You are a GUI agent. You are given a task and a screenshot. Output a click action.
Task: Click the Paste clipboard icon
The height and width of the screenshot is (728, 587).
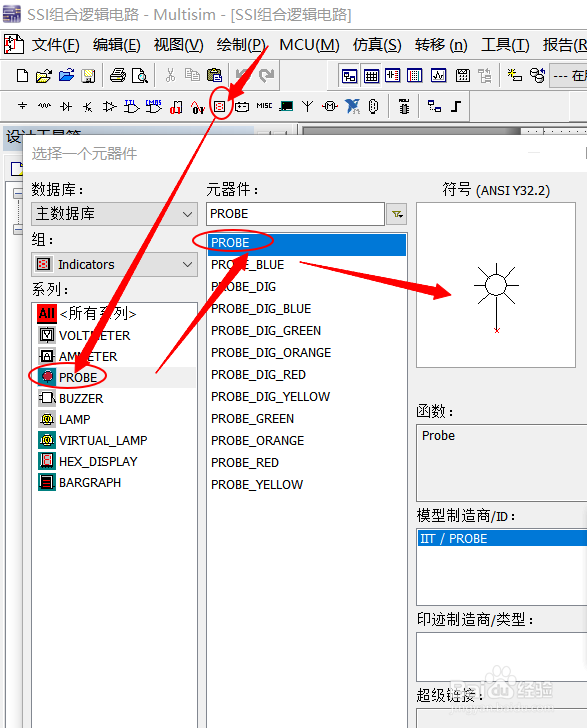214,75
